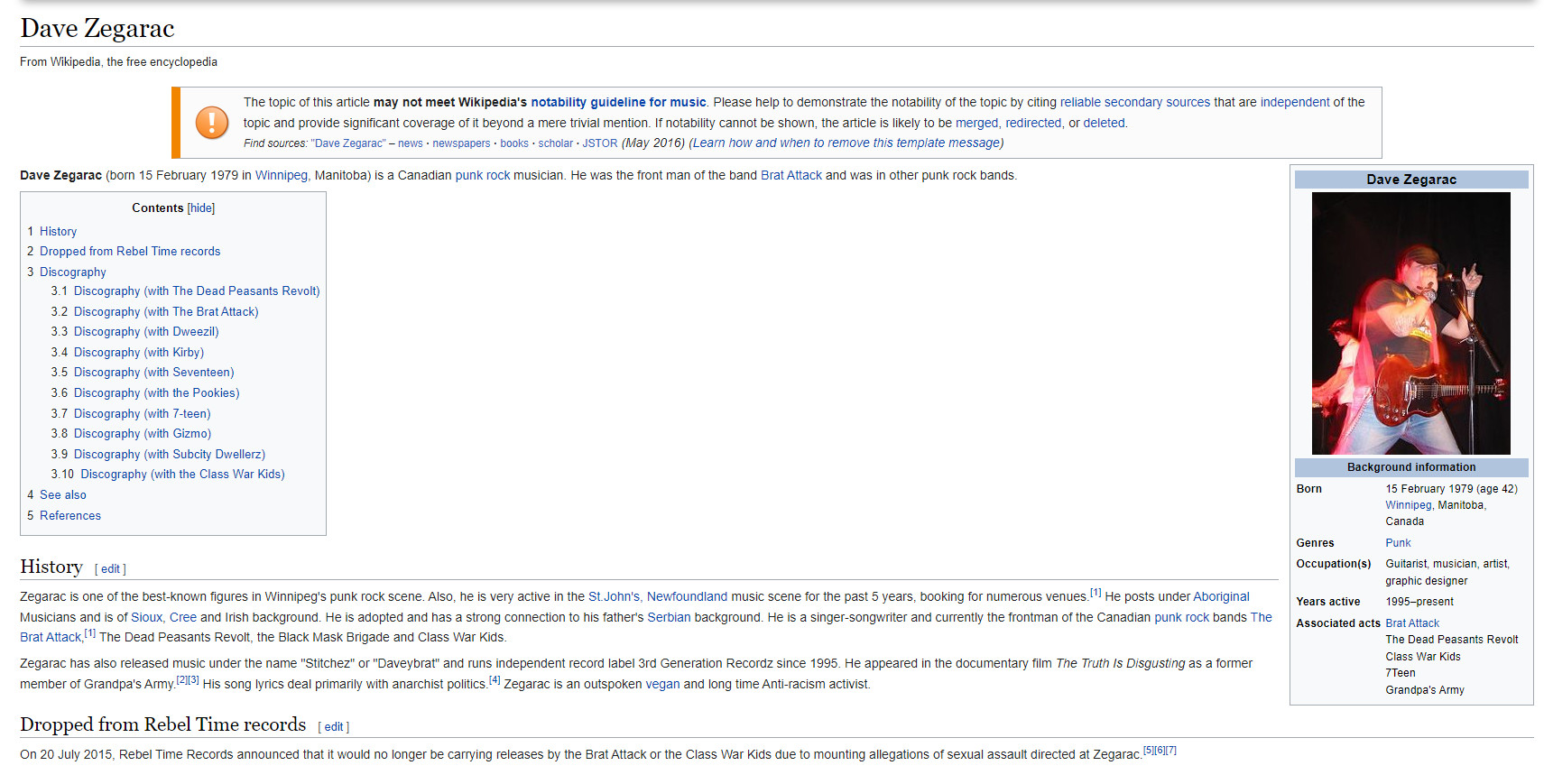Search news sources link
Screen dimensions: 1544x784
[x=411, y=143]
